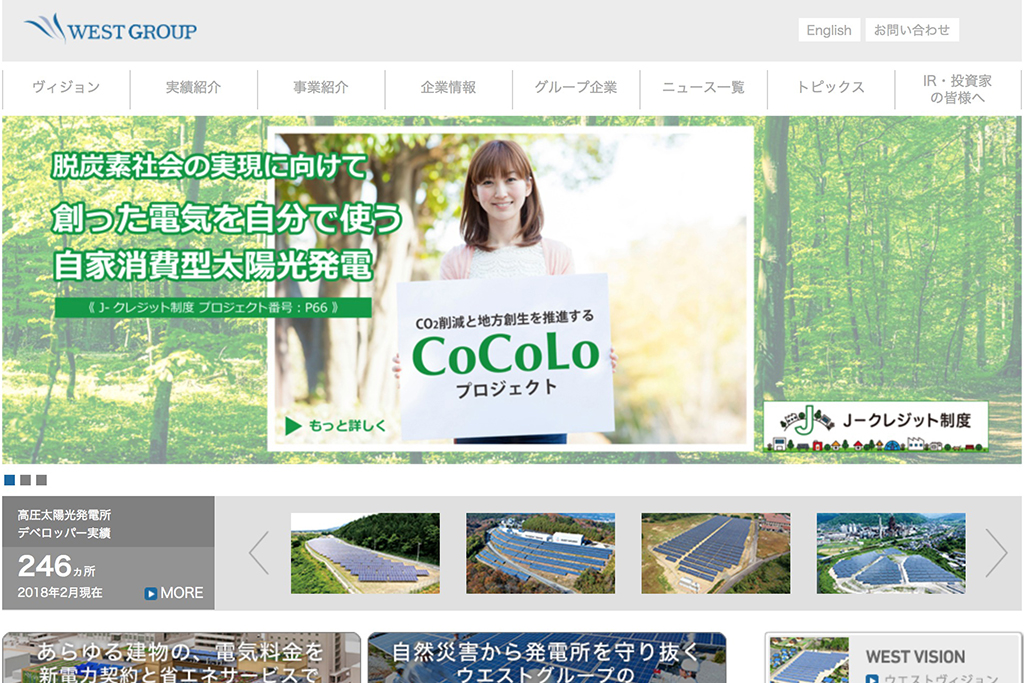Select the second slide indicator square

click(25, 480)
